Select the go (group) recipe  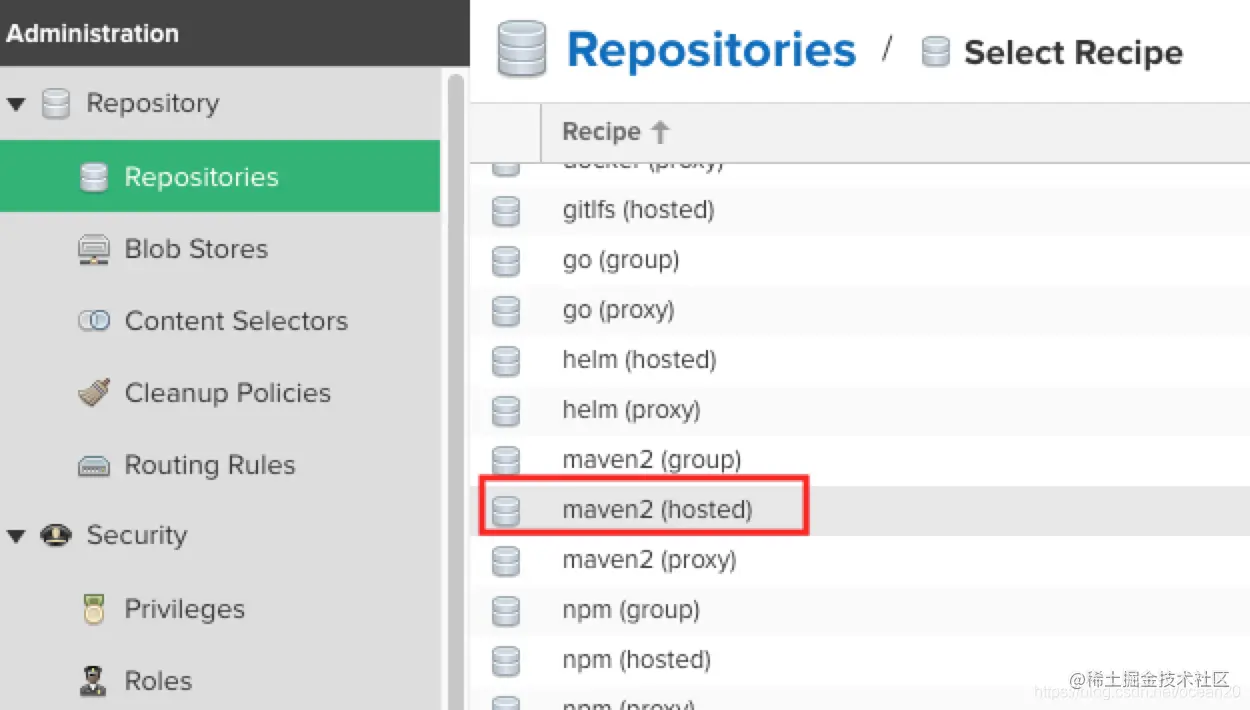(621, 260)
